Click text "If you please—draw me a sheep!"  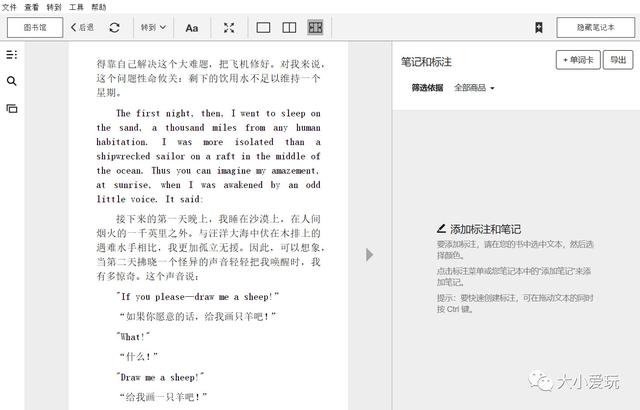point(198,297)
